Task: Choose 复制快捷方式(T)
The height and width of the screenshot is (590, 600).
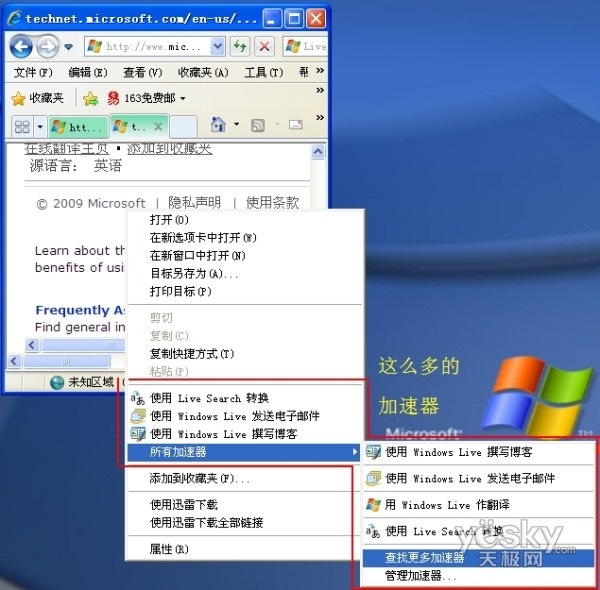Action: click(244, 354)
